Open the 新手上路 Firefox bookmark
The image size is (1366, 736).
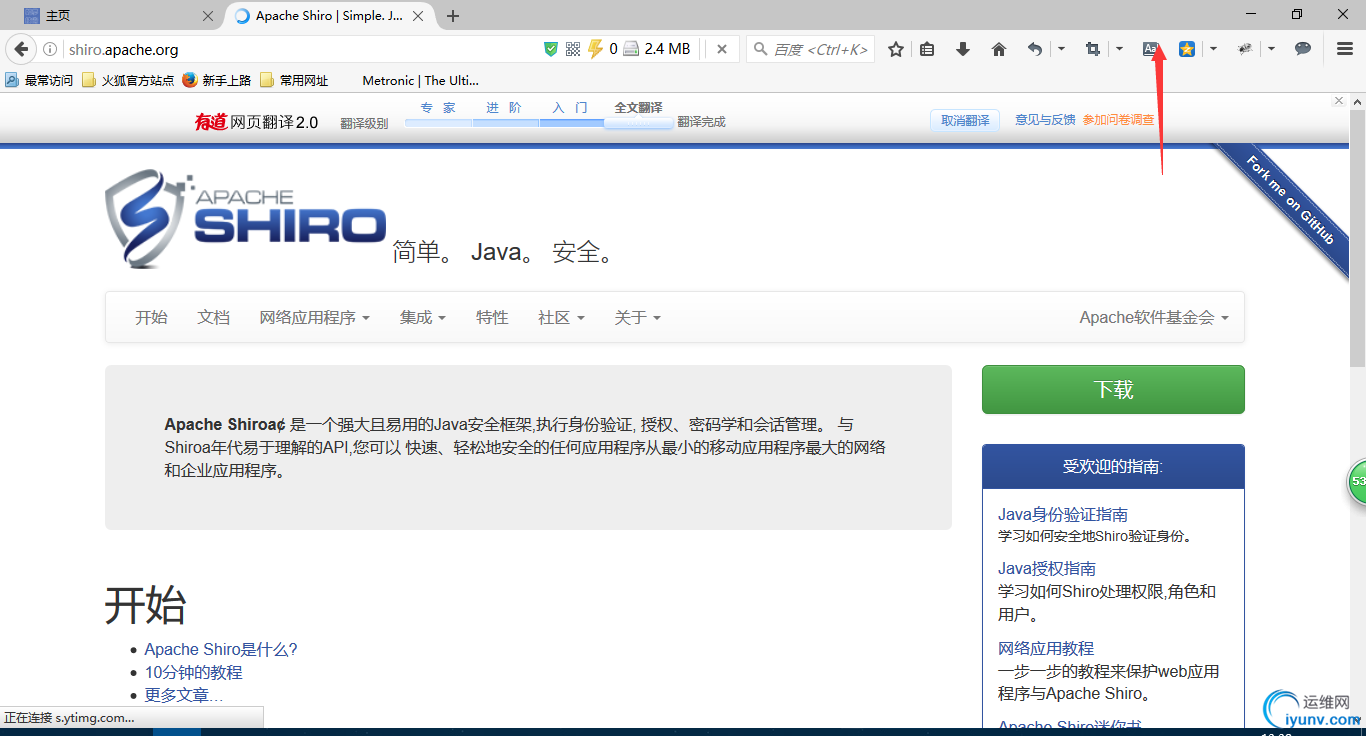click(217, 80)
